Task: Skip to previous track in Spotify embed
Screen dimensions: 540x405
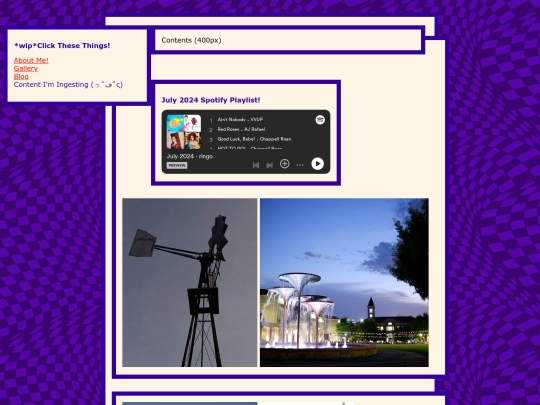Action: (256, 165)
